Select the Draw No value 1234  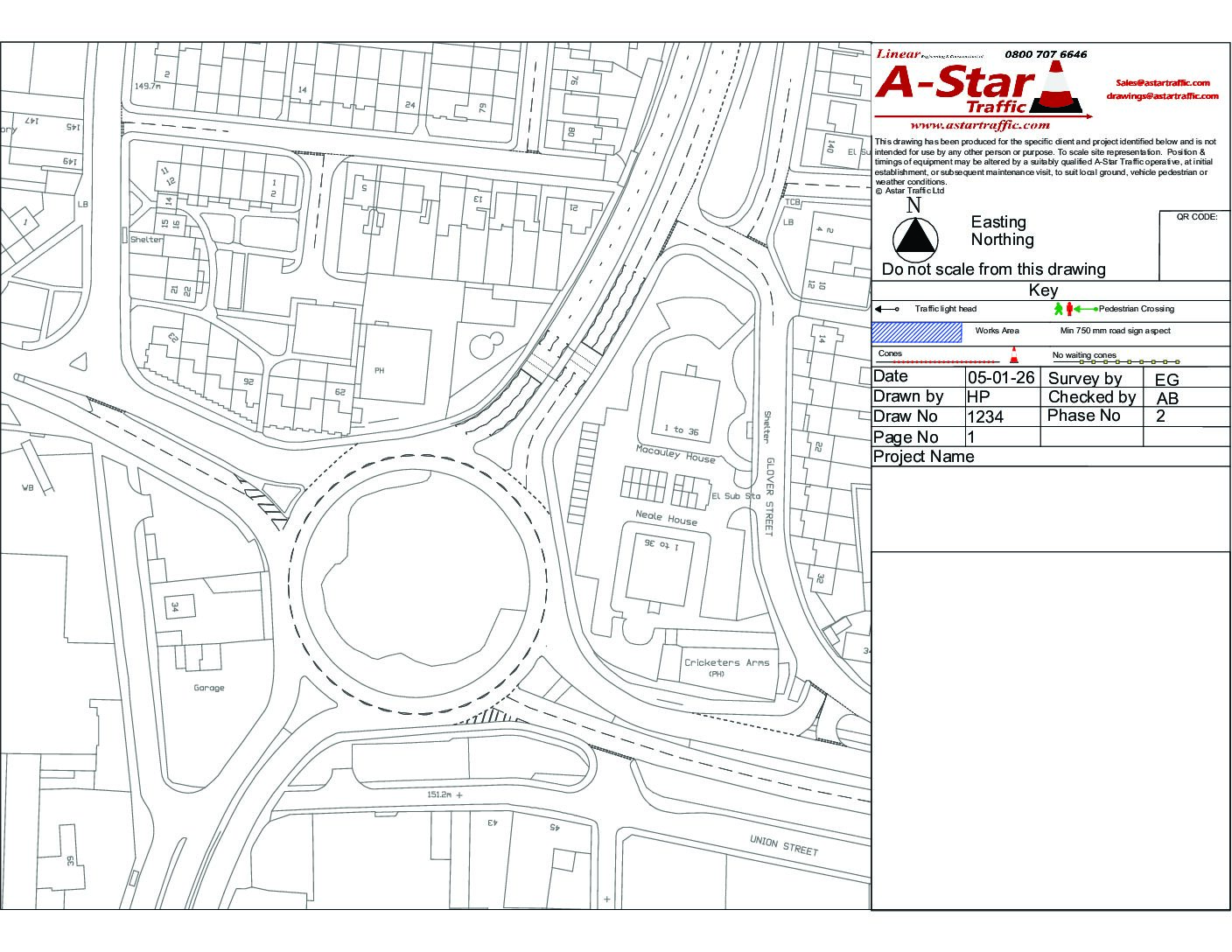coord(985,416)
